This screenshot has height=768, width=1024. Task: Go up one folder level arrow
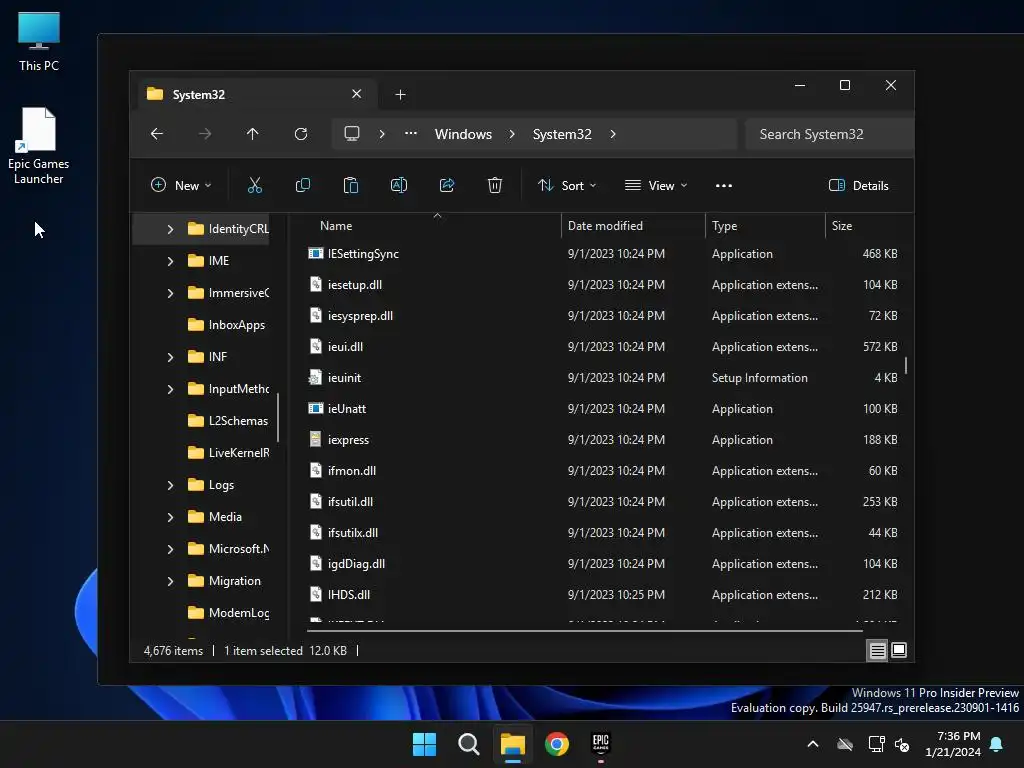pyautogui.click(x=253, y=134)
